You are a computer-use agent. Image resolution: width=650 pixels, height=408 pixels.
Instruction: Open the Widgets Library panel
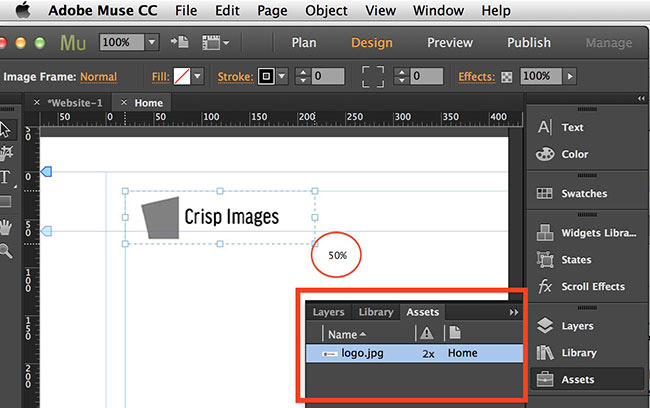point(587,233)
